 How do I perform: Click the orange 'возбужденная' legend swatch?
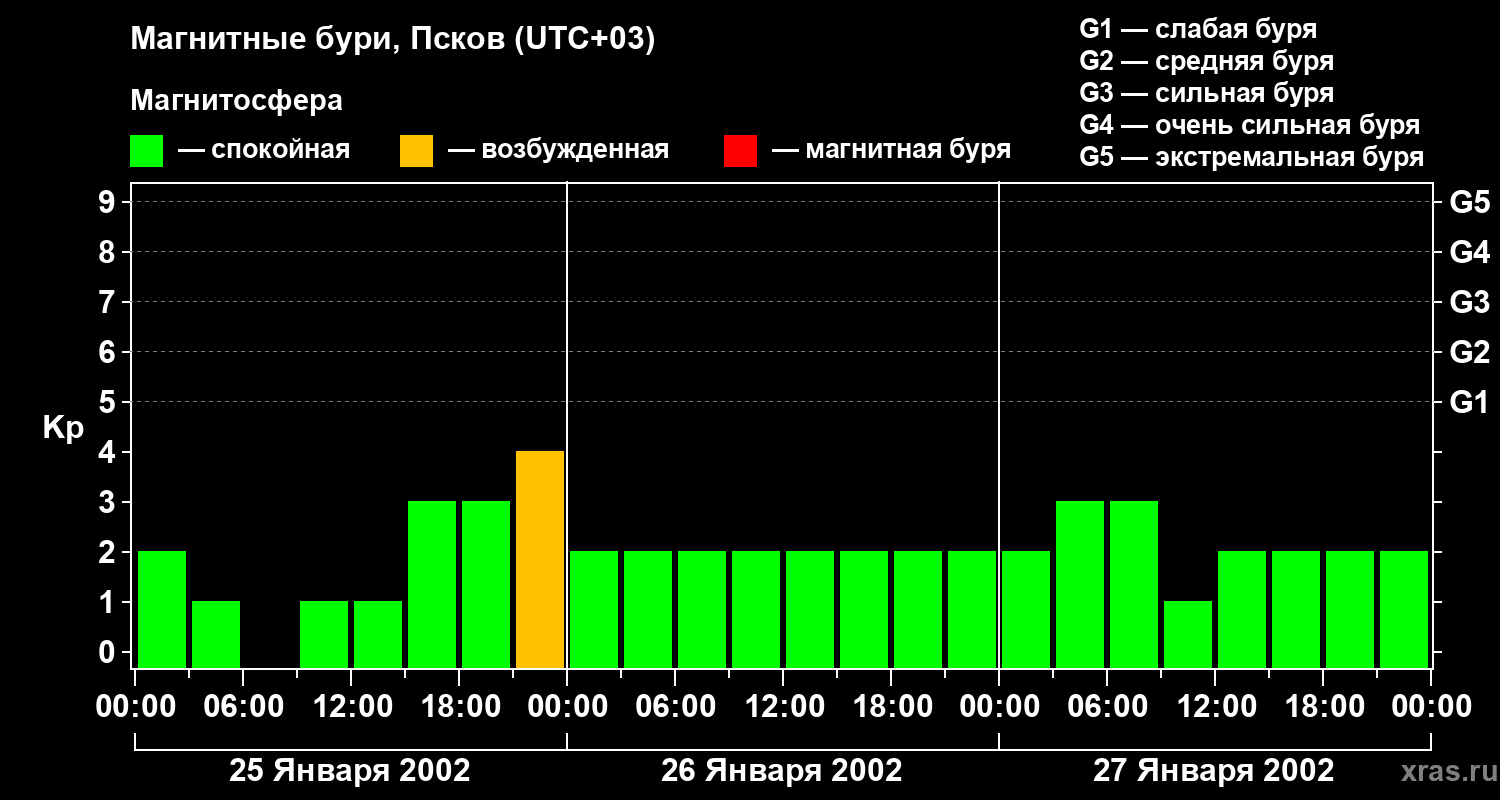pyautogui.click(x=416, y=151)
